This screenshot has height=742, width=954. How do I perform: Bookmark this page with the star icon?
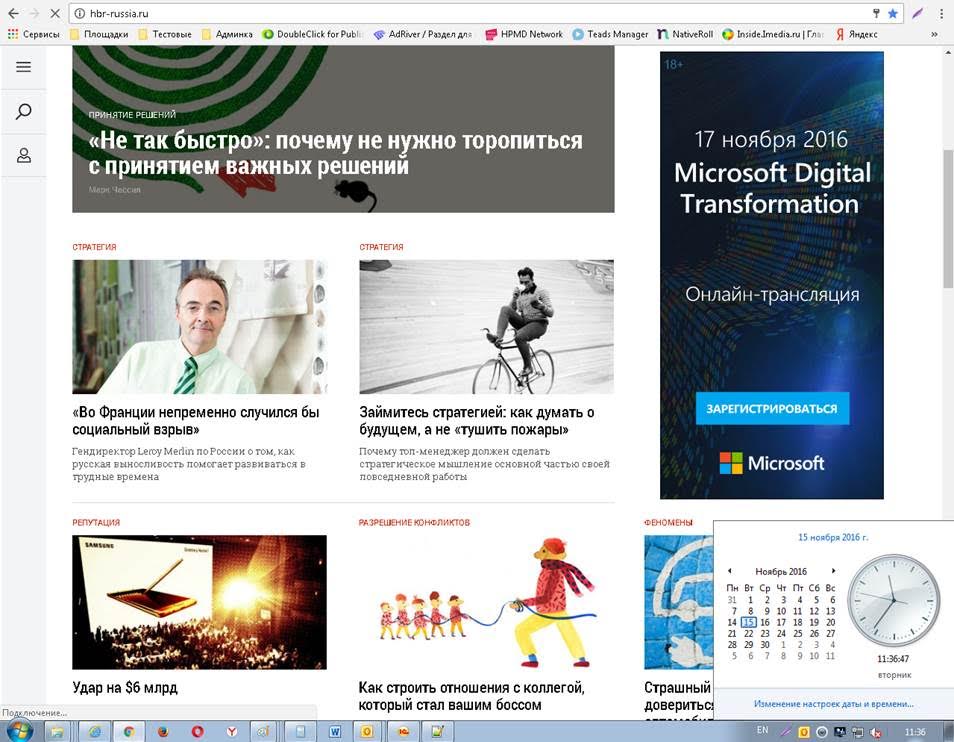pos(893,13)
